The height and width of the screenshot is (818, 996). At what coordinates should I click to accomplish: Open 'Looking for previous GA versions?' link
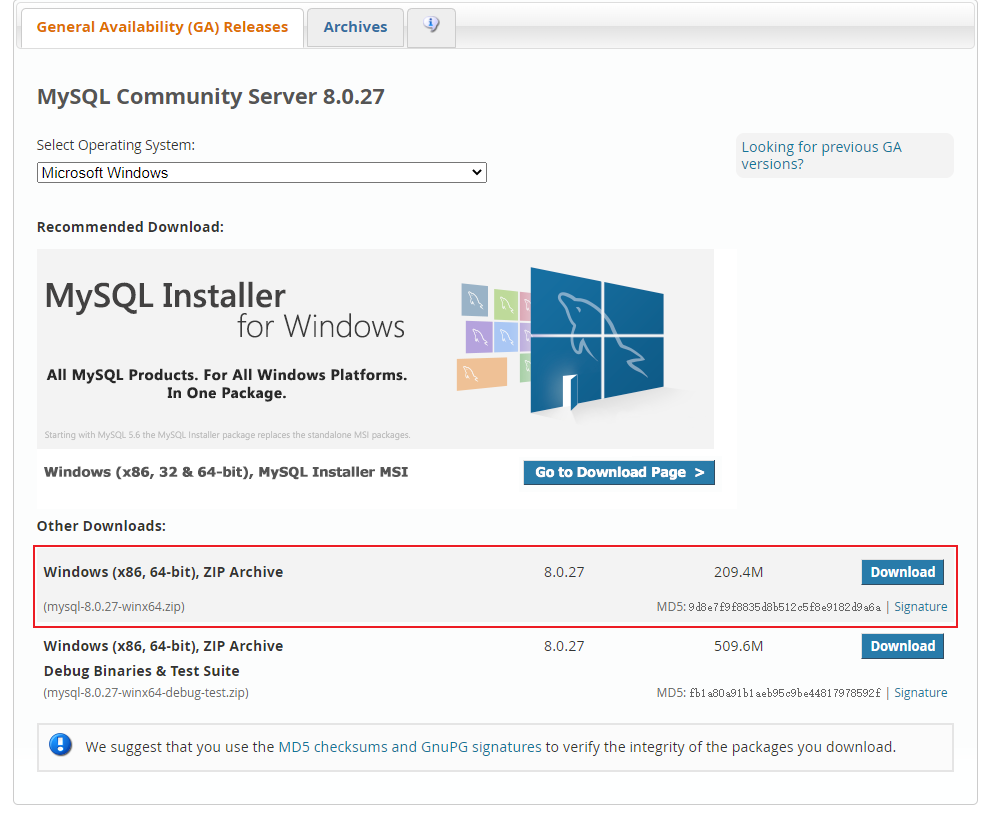point(821,155)
